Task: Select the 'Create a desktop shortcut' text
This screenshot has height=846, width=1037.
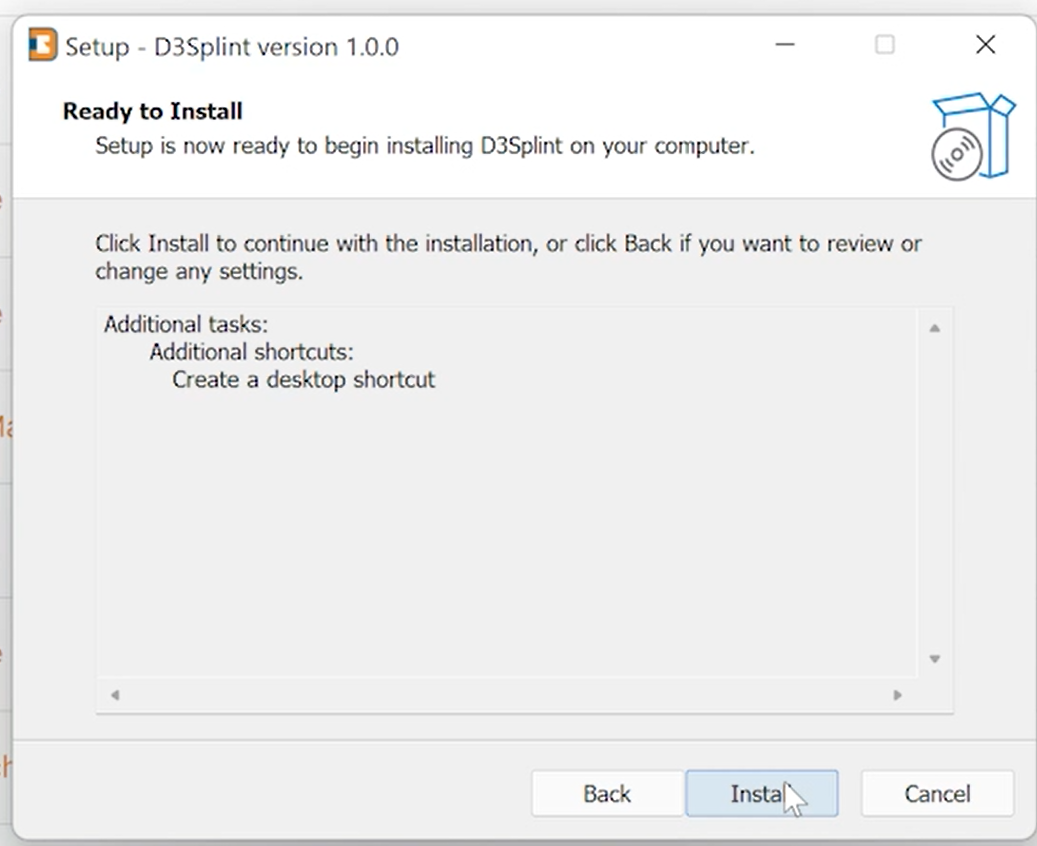Action: coord(304,380)
